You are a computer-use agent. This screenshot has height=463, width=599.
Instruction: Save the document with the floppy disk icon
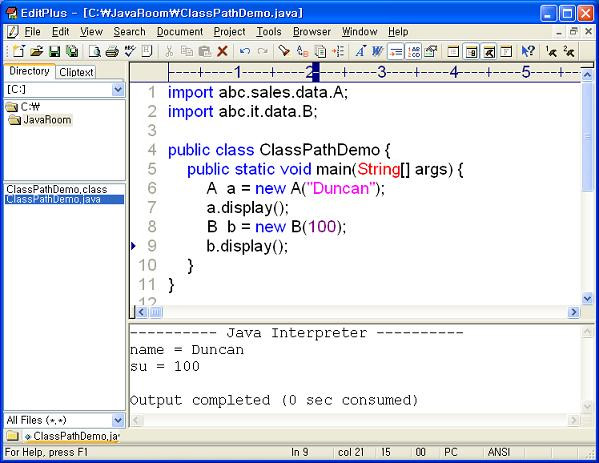click(x=55, y=51)
